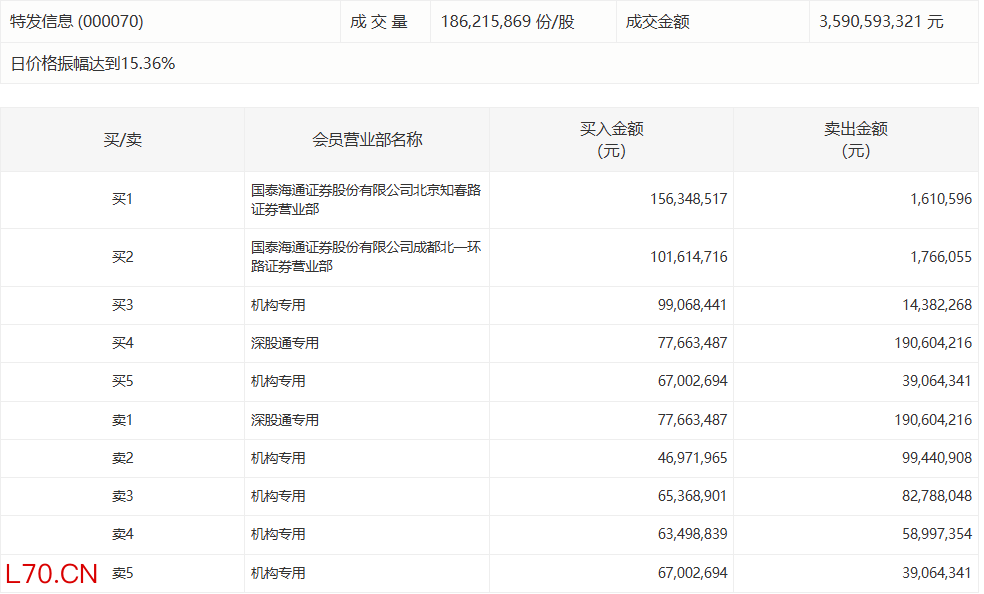This screenshot has width=984, height=594.
Task: Select the 卖5 row label
Action: (122, 574)
